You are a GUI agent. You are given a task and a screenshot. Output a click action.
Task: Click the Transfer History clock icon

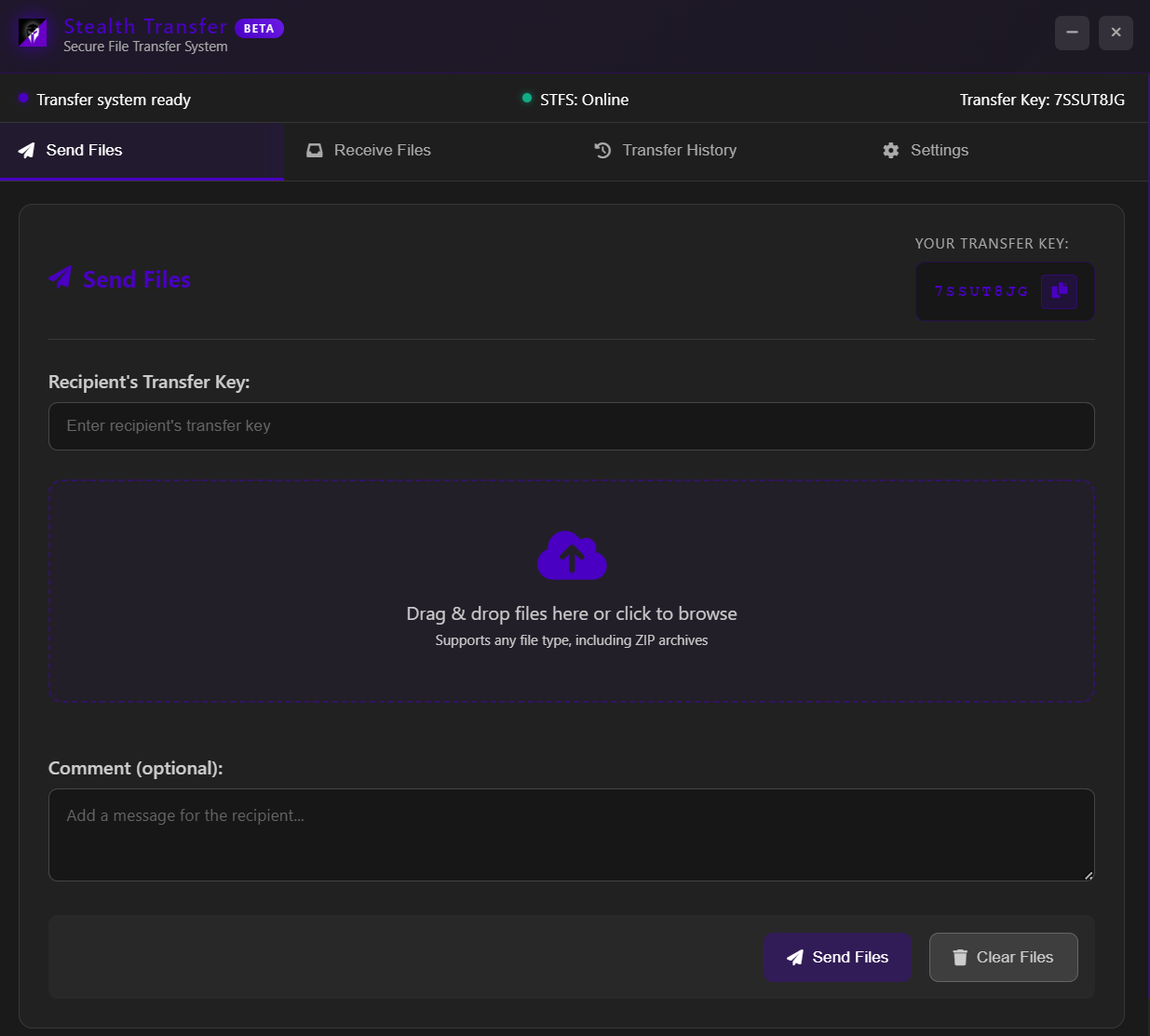click(602, 151)
